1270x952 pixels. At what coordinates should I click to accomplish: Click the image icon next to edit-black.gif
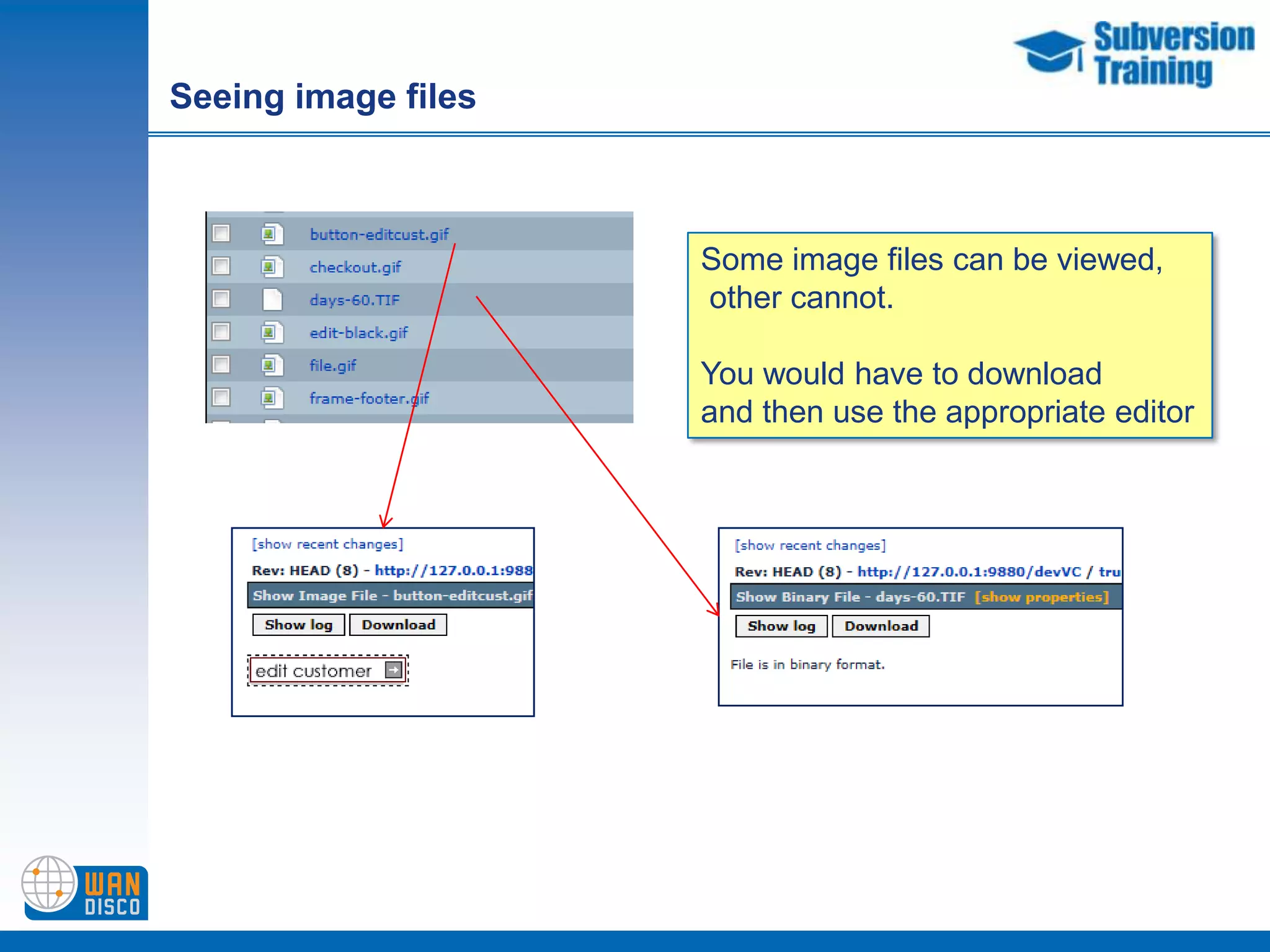[272, 332]
